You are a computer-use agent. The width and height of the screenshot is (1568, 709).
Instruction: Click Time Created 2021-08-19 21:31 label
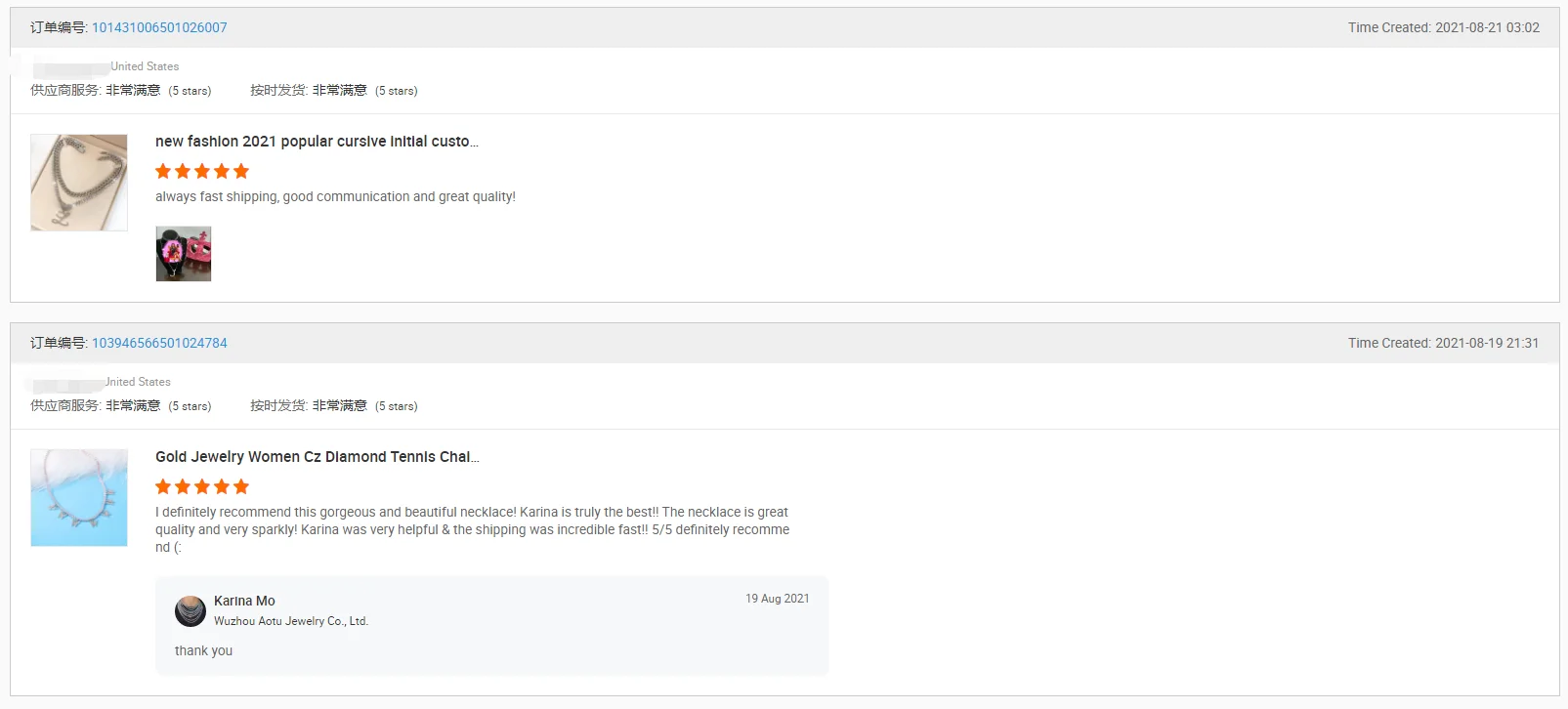pos(1443,343)
